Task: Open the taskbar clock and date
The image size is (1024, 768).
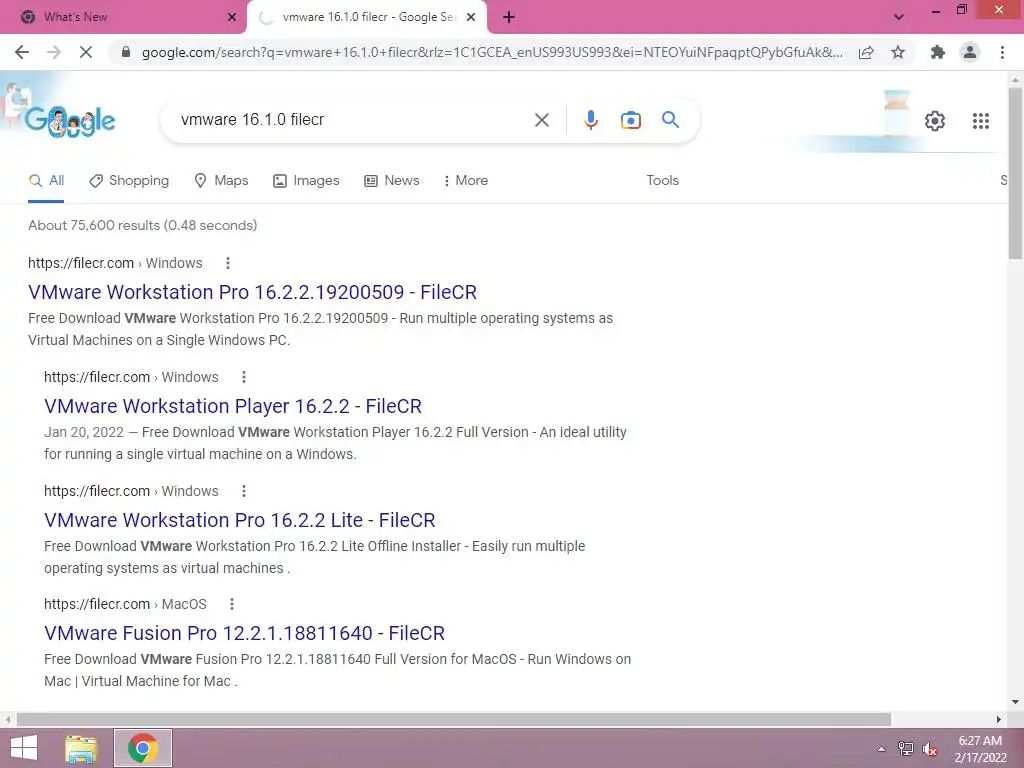Action: click(980, 749)
